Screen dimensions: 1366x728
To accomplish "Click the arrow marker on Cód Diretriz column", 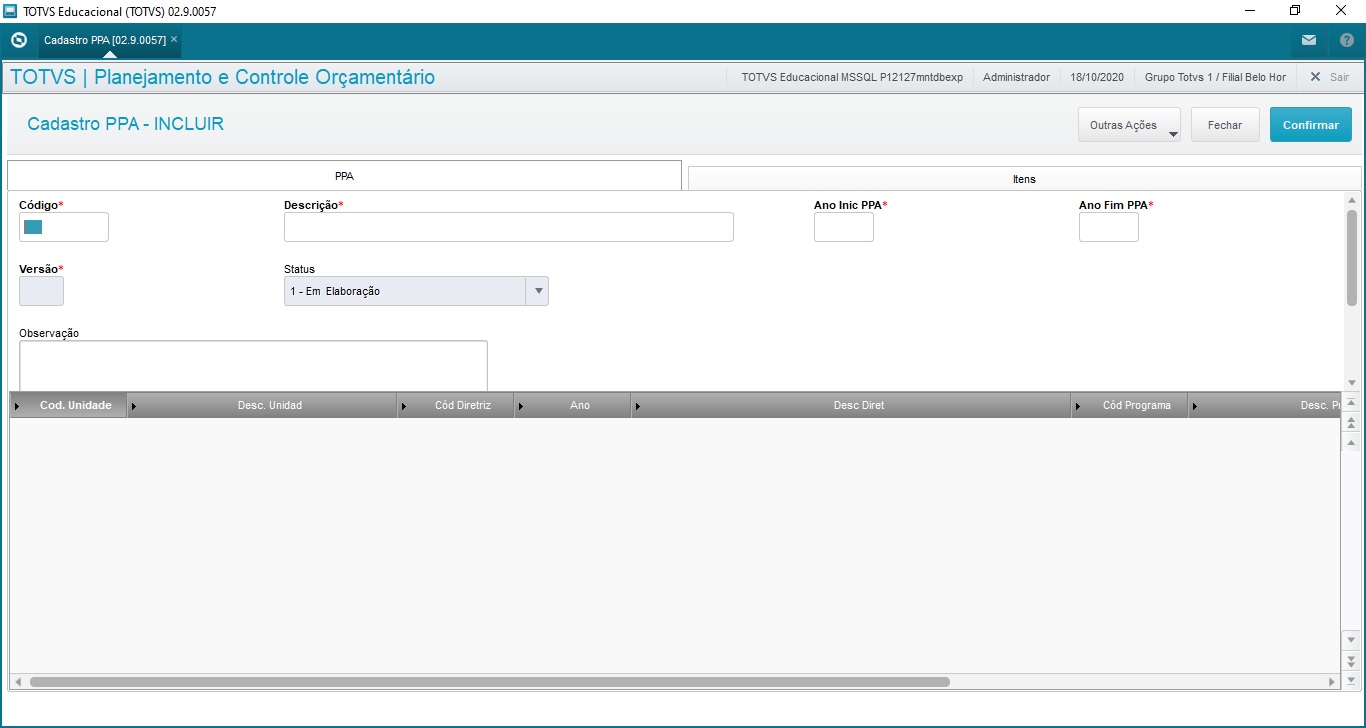I will [404, 406].
